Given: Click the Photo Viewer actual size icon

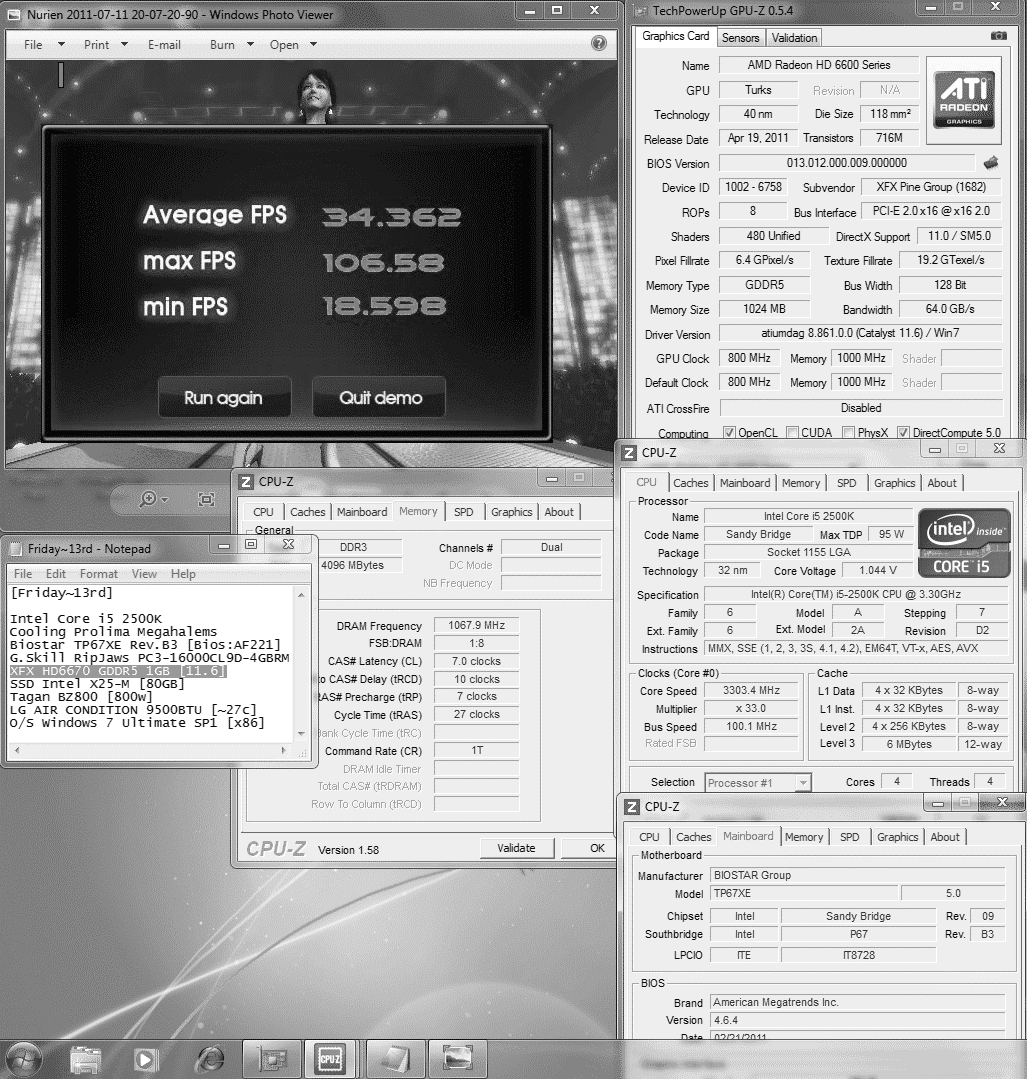Looking at the screenshot, I should click(206, 499).
